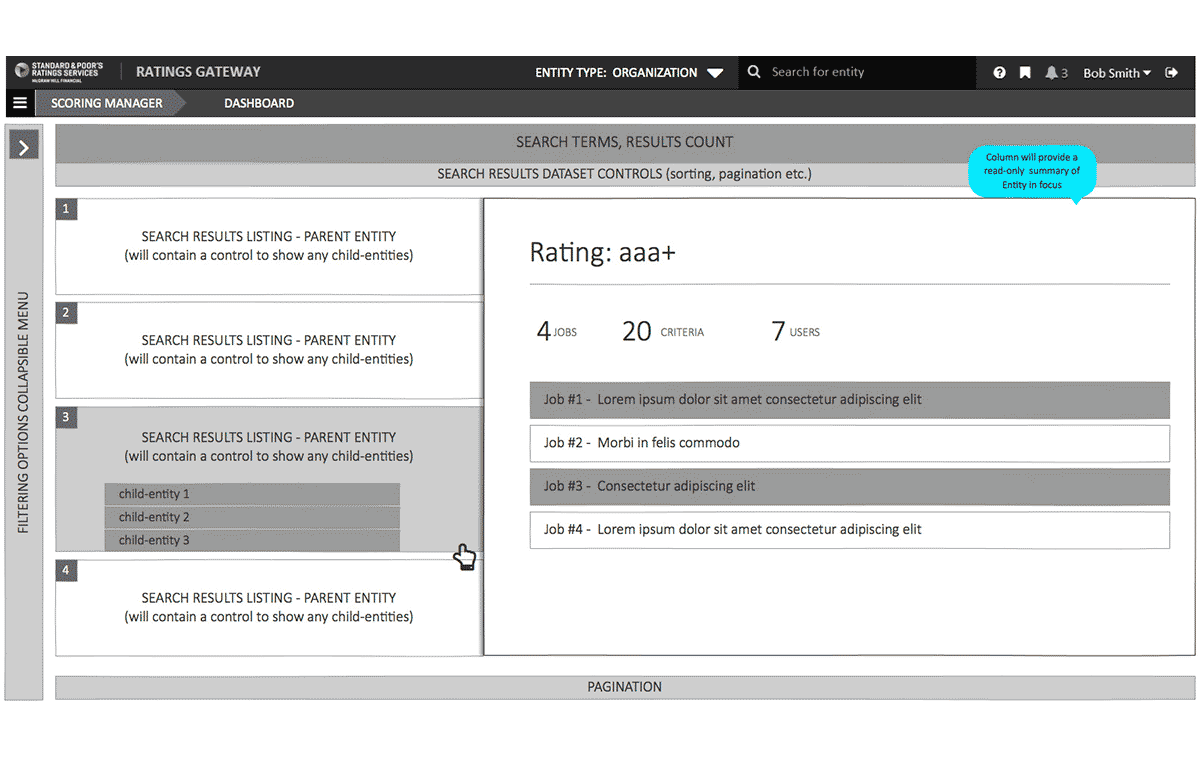The image size is (1200, 758).
Task: Open notifications bell showing 3 alerts
Action: (1056, 73)
